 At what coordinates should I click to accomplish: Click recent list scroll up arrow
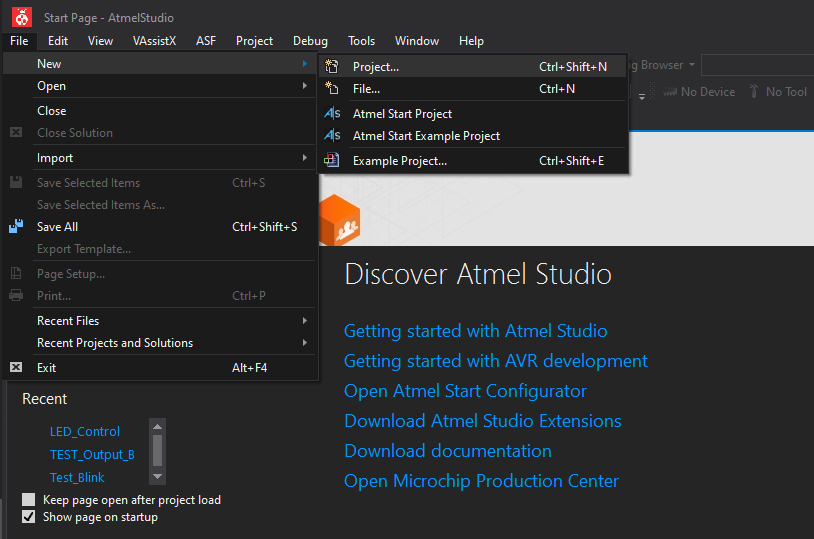tap(157, 426)
